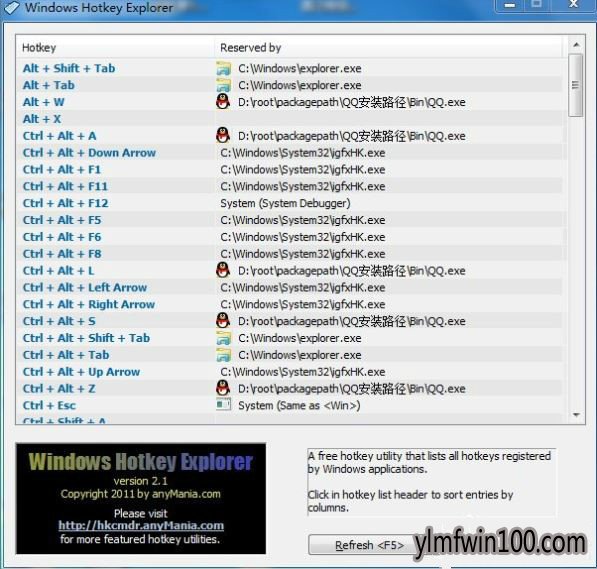This screenshot has width=597, height=569.
Task: Click the QQ penguin icon in Ctrl + Alt + A row
Action: [x=223, y=136]
